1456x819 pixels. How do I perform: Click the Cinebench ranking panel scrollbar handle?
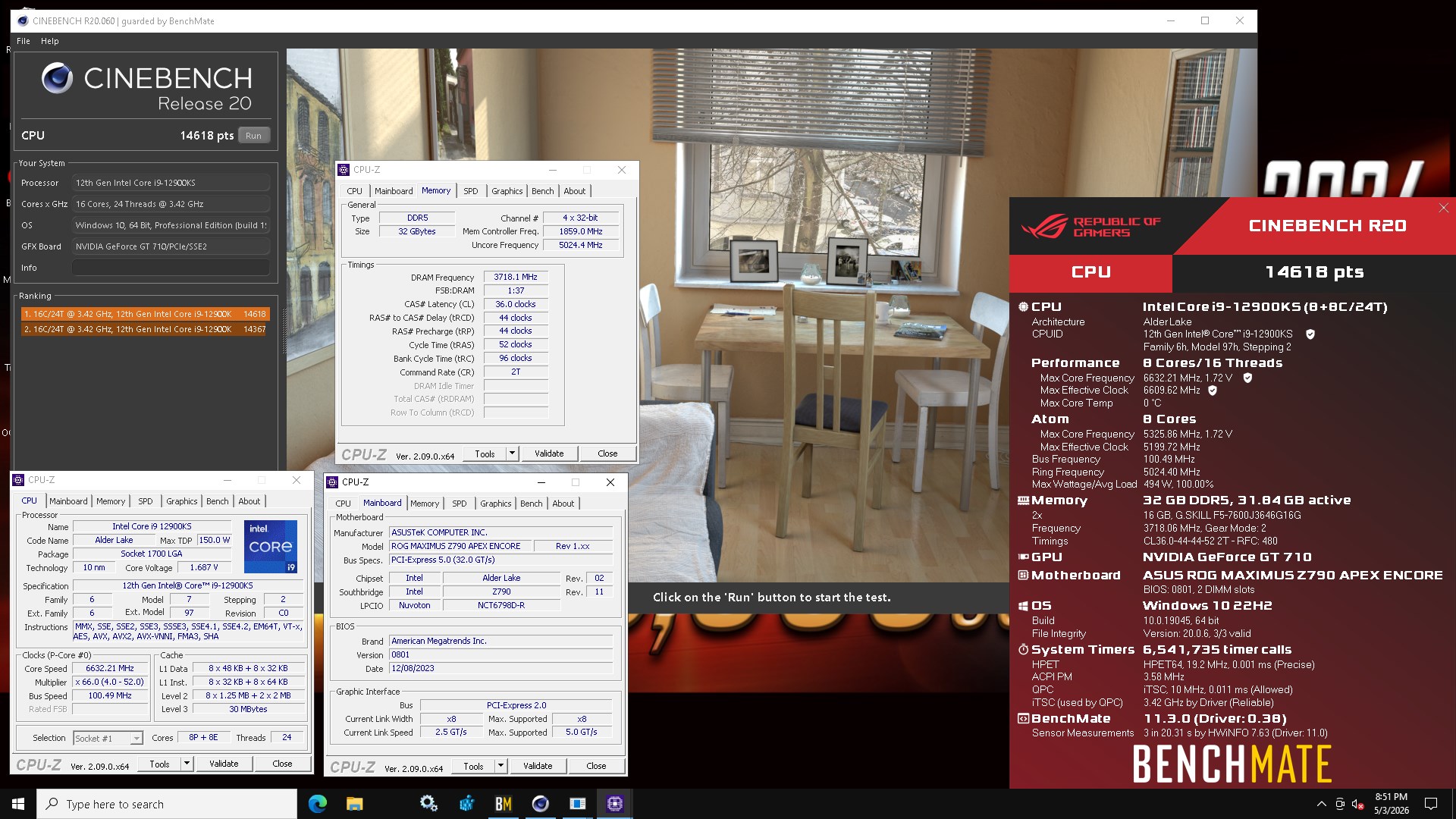pyautogui.click(x=285, y=331)
